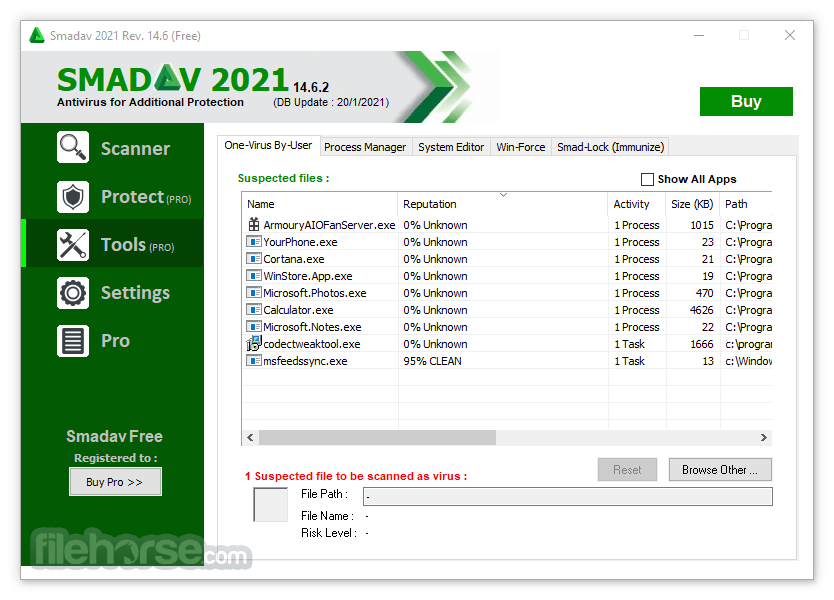This screenshot has height=600, width=834.
Task: Click the File Path input field
Action: pos(568,497)
